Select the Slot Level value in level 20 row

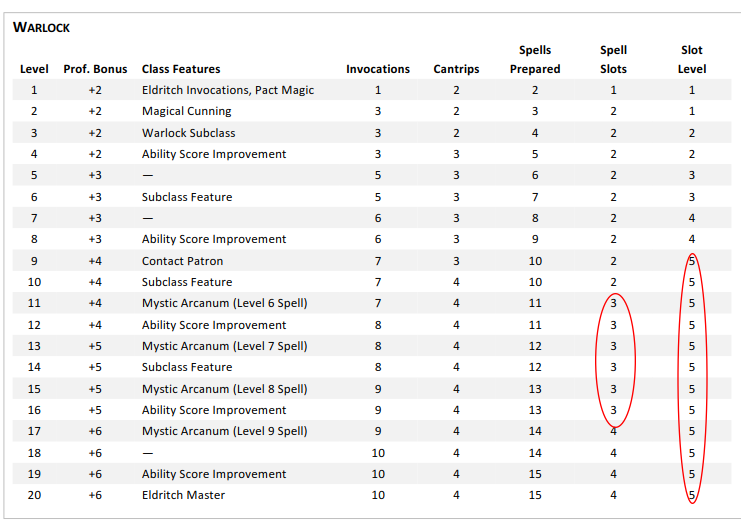692,495
